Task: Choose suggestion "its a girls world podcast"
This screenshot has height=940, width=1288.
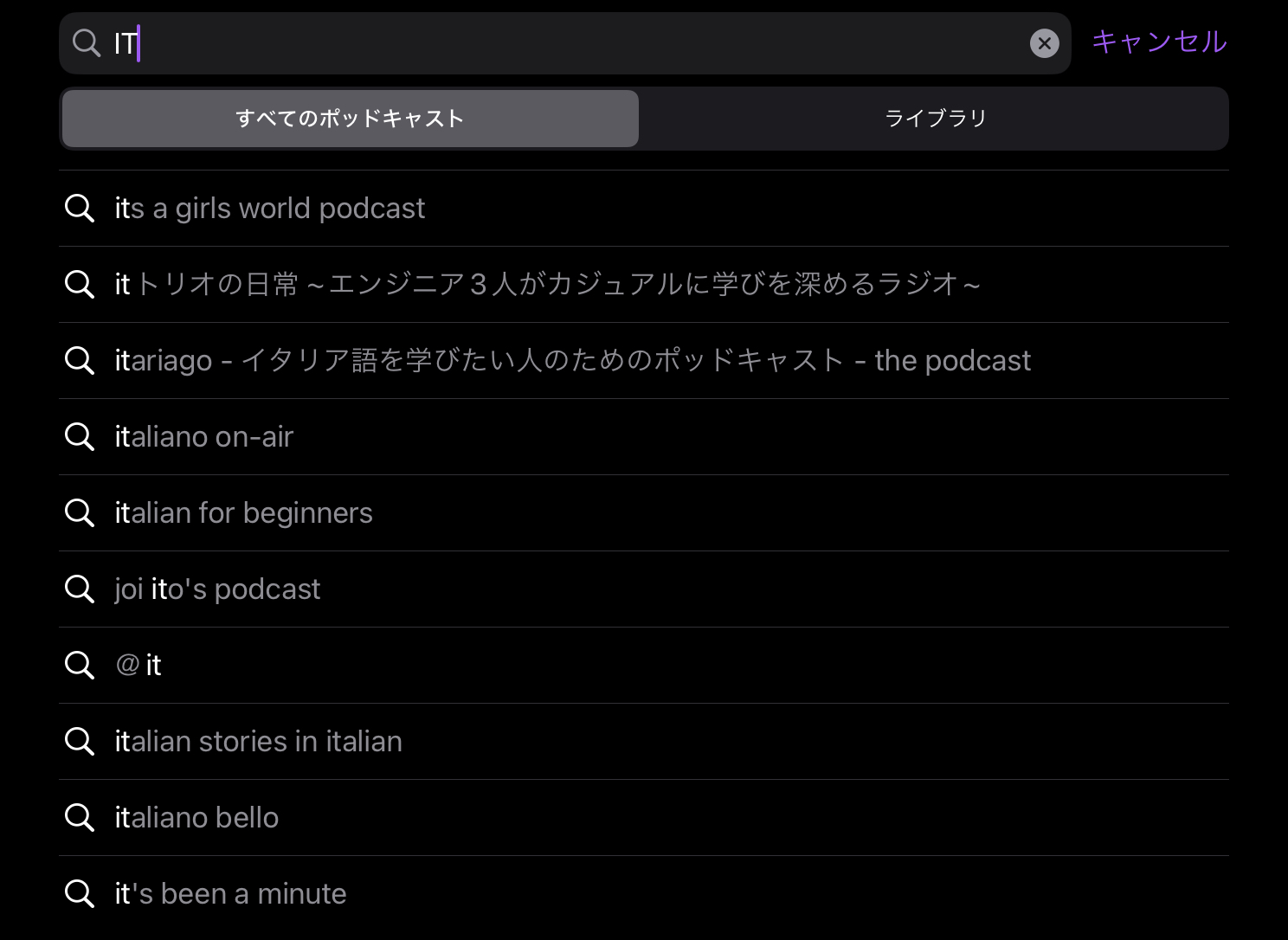Action: [269, 209]
